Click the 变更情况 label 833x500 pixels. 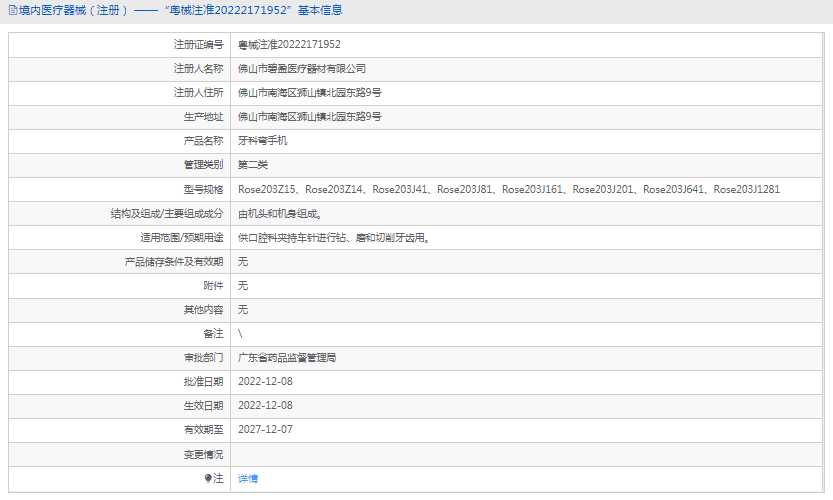[203, 454]
